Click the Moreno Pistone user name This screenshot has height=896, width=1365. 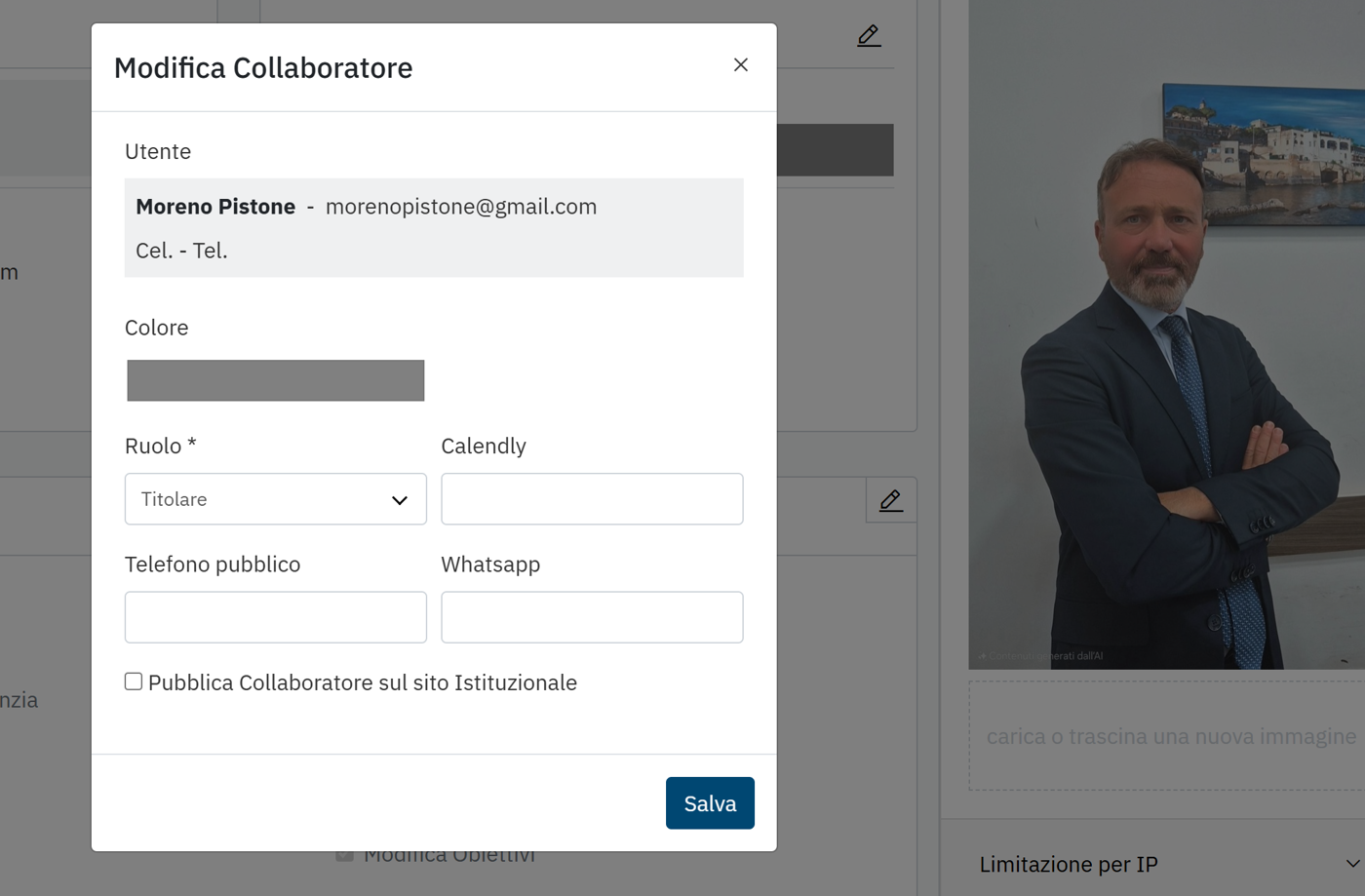[215, 207]
